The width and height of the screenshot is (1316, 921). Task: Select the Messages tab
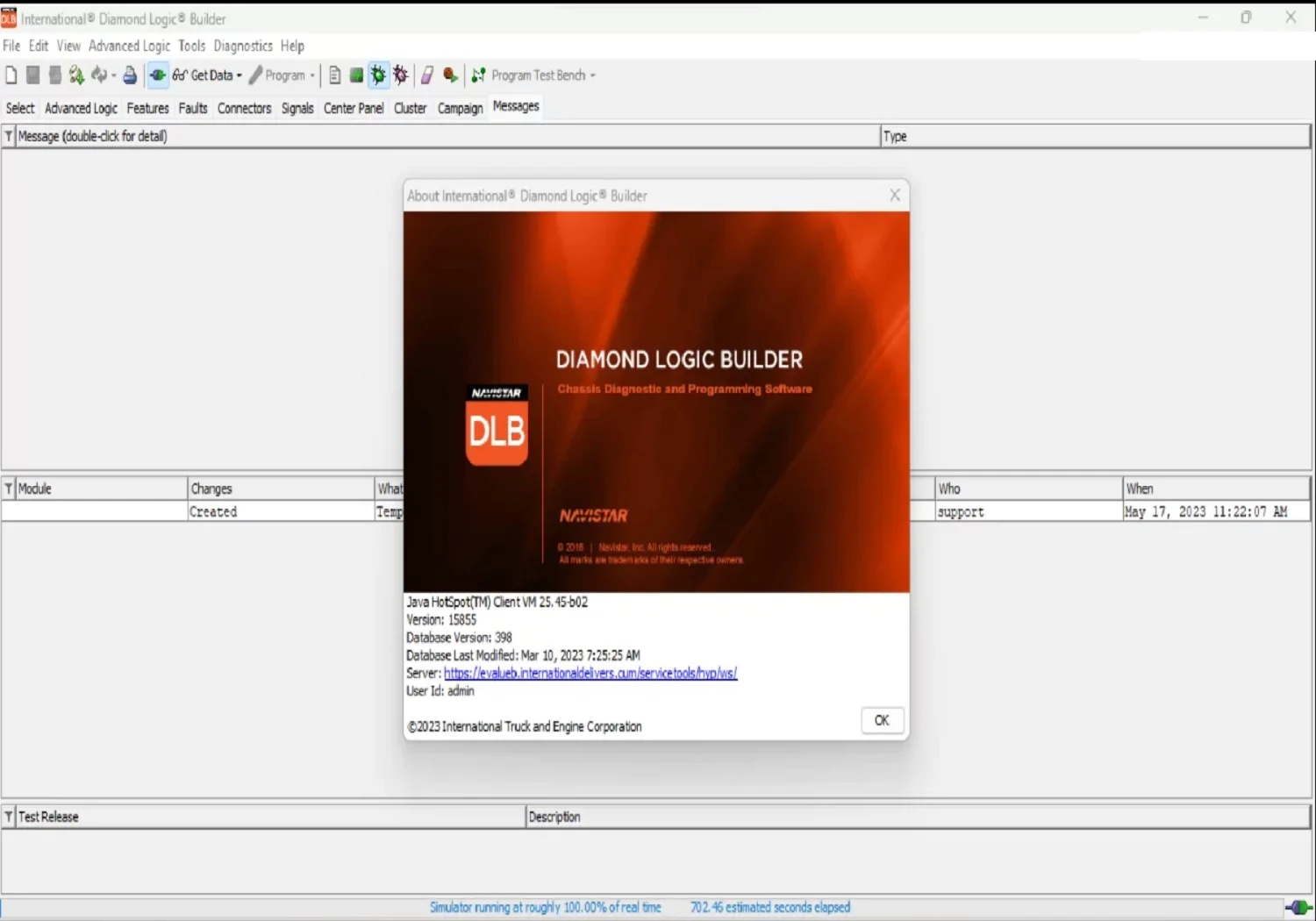(x=516, y=106)
